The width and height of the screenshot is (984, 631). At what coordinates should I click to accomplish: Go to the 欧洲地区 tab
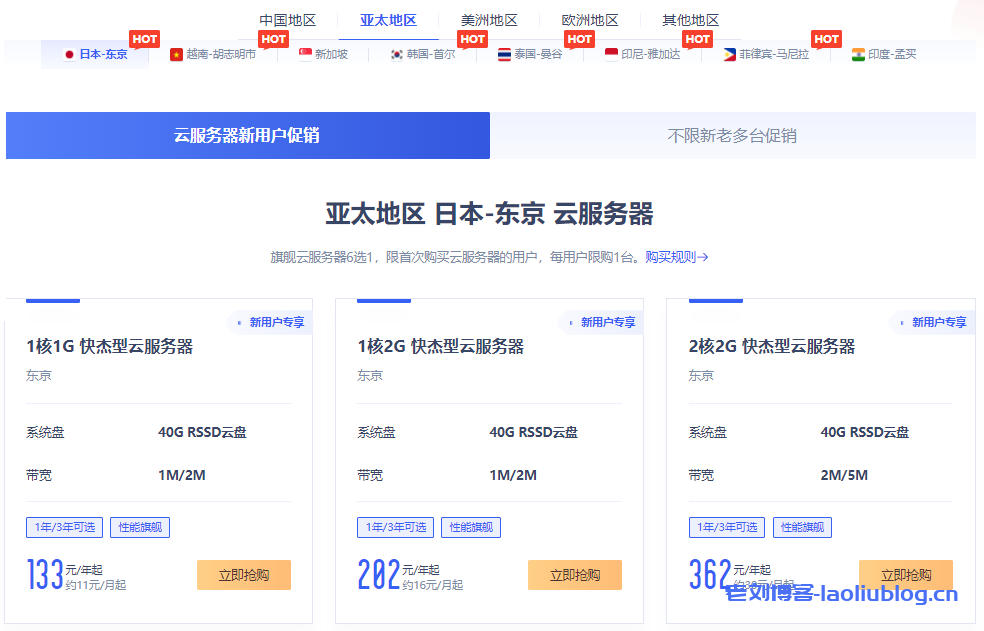(x=590, y=20)
